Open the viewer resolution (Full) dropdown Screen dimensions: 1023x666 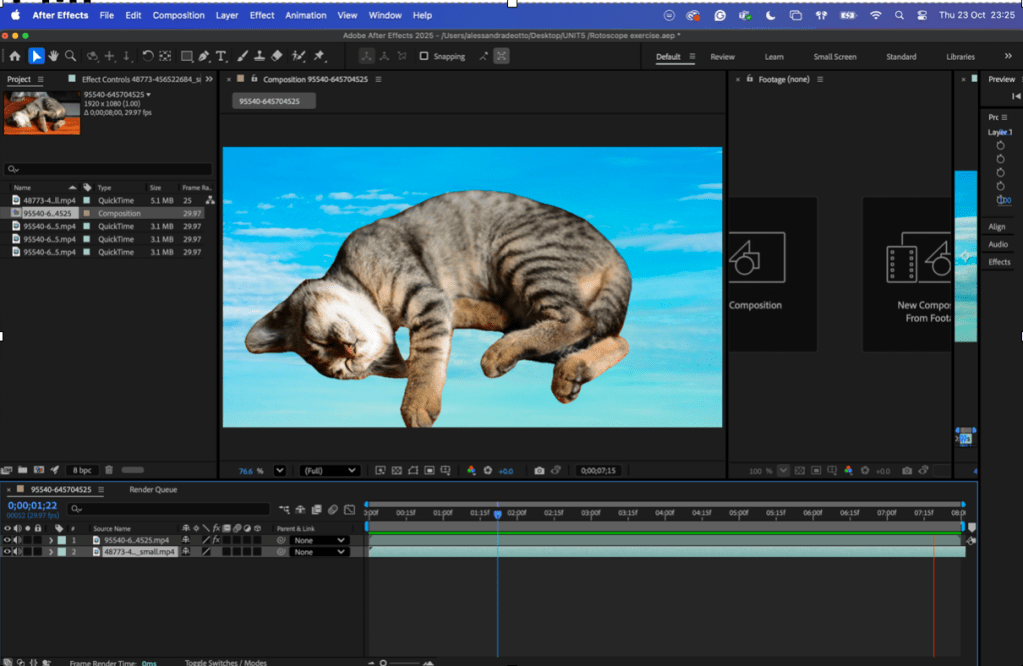coord(330,470)
